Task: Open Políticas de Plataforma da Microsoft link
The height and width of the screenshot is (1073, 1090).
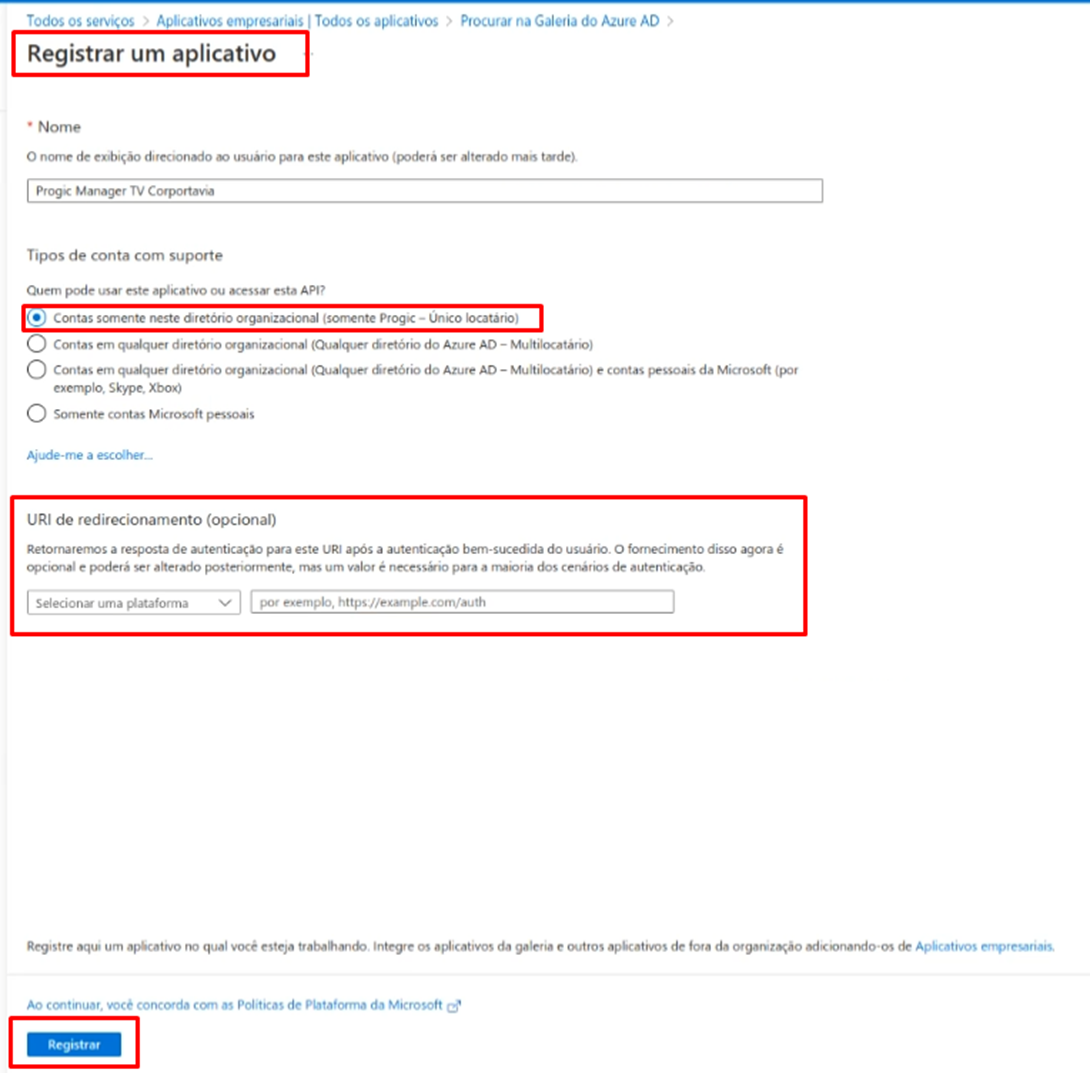Action: pyautogui.click(x=234, y=1005)
